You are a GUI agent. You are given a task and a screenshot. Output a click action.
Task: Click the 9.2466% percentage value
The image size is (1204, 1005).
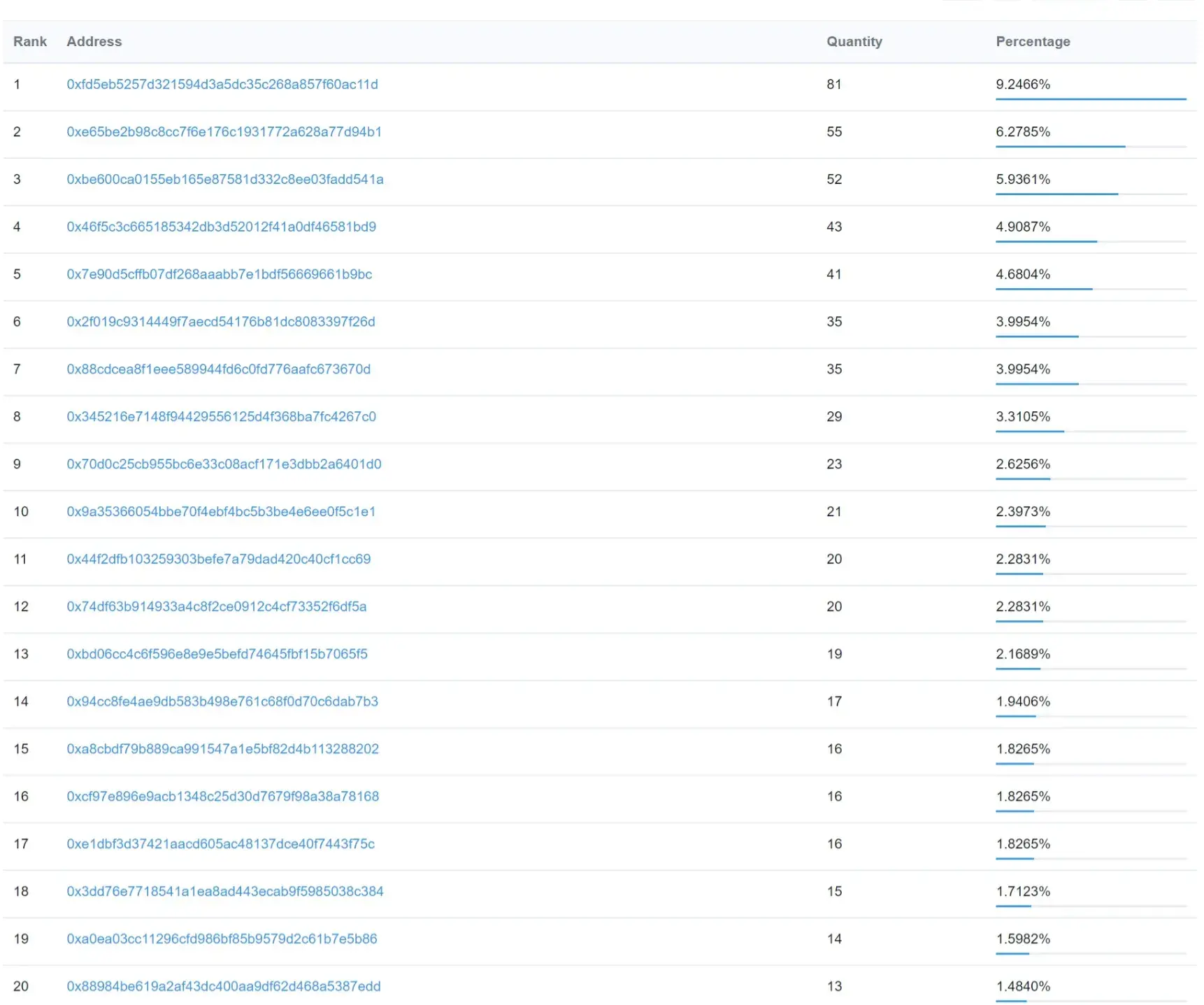(1023, 85)
